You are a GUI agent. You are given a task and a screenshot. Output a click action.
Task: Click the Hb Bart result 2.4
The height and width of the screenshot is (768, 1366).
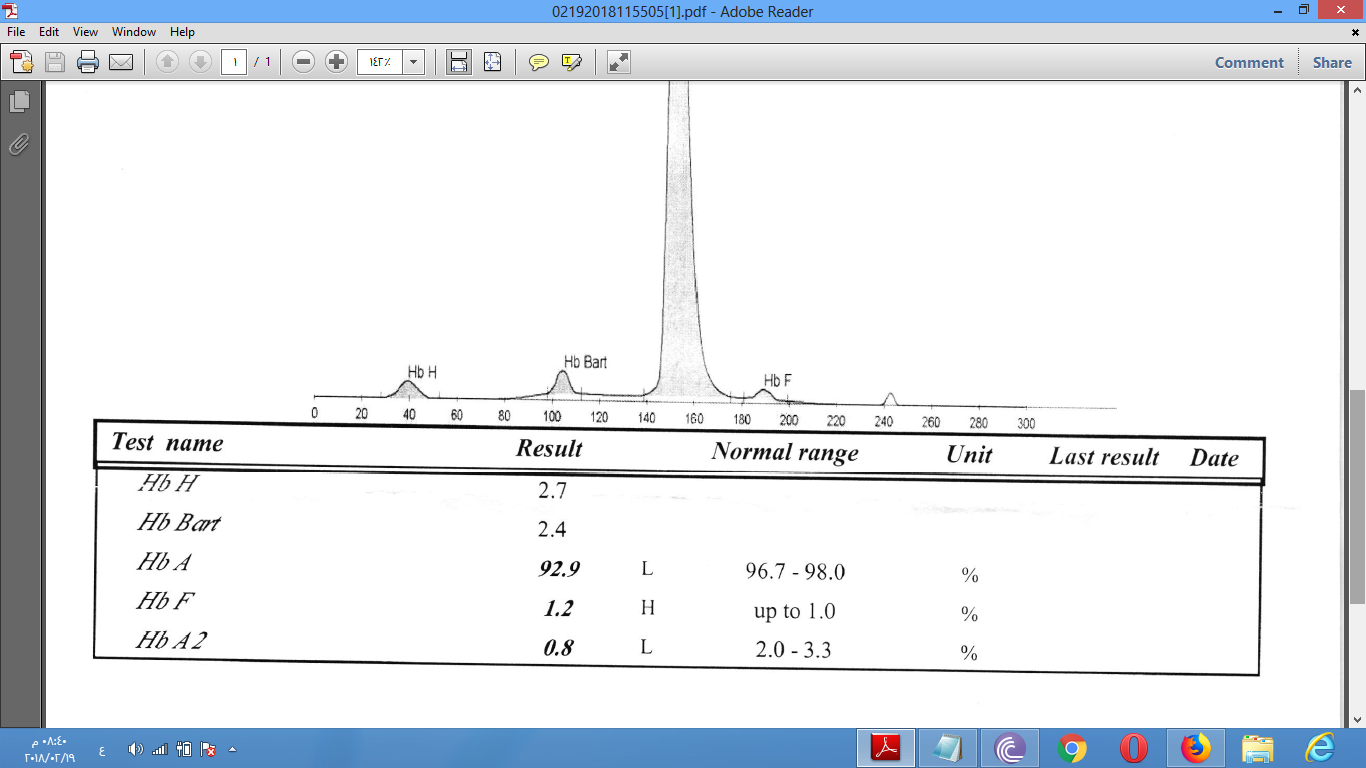pyautogui.click(x=552, y=530)
